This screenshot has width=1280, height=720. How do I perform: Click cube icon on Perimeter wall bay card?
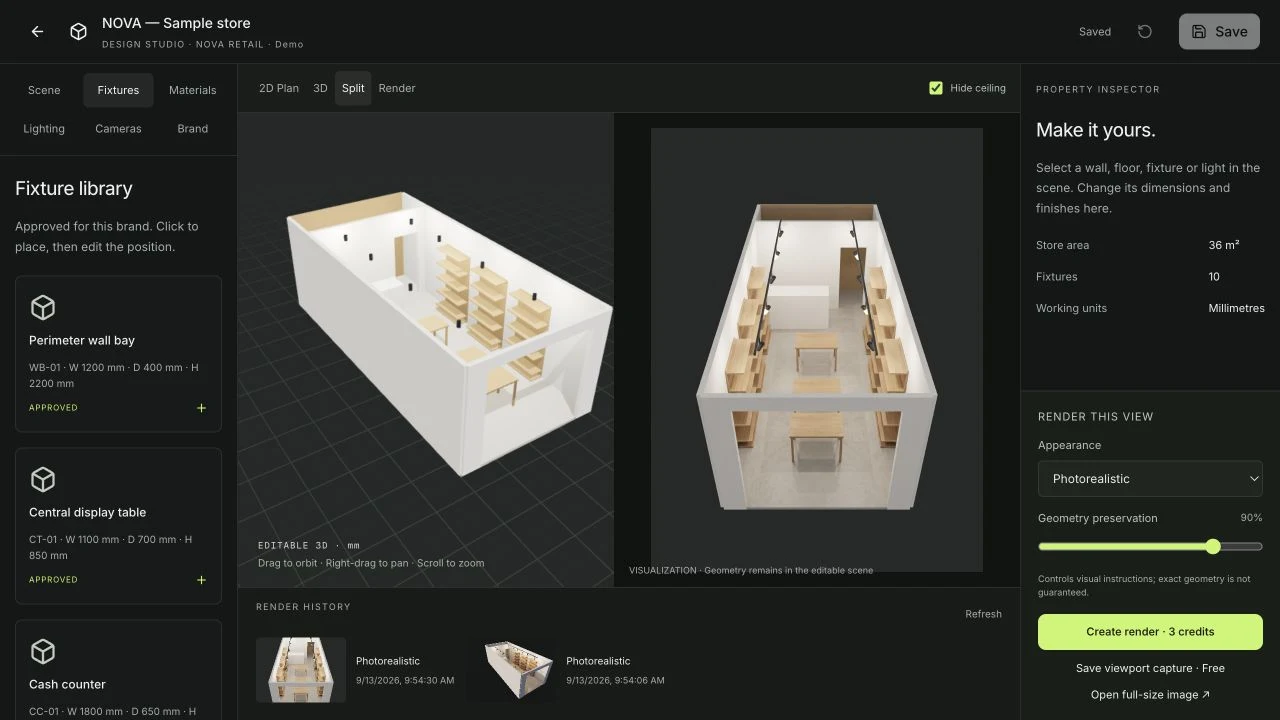coord(43,307)
